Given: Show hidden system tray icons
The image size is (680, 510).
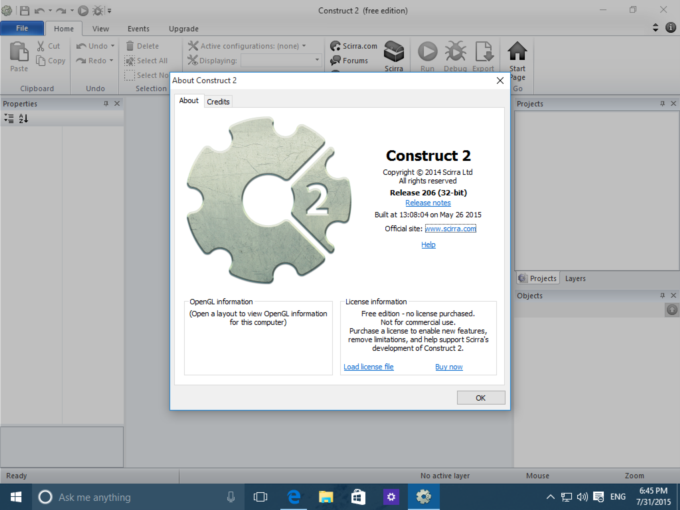Looking at the screenshot, I should (550, 497).
